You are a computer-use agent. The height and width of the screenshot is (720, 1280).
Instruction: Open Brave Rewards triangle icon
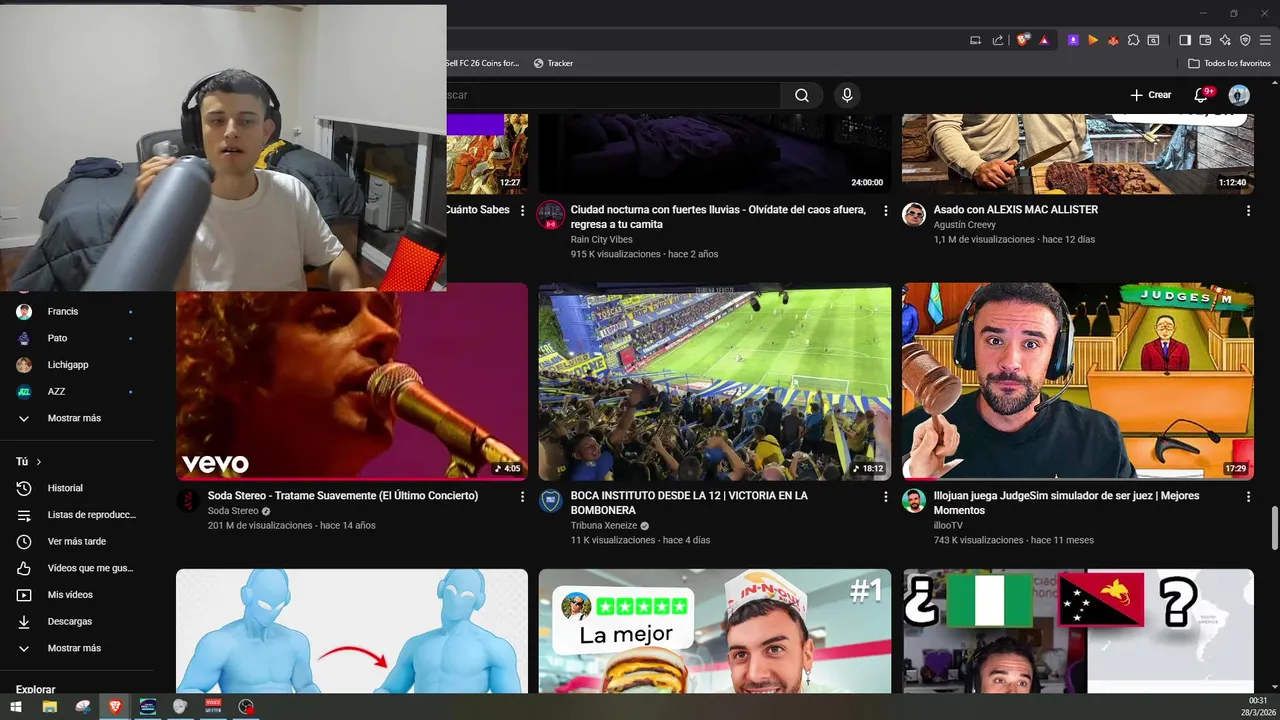pos(1043,40)
